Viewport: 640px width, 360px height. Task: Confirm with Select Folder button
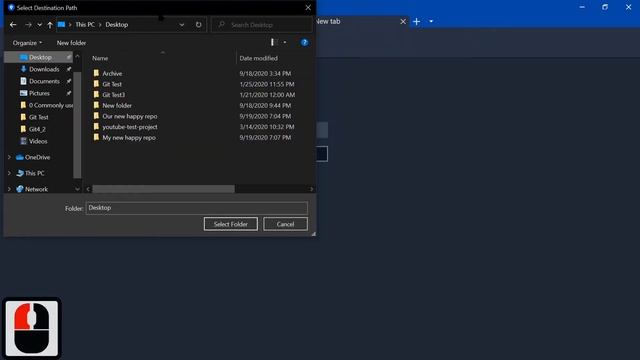coord(231,224)
